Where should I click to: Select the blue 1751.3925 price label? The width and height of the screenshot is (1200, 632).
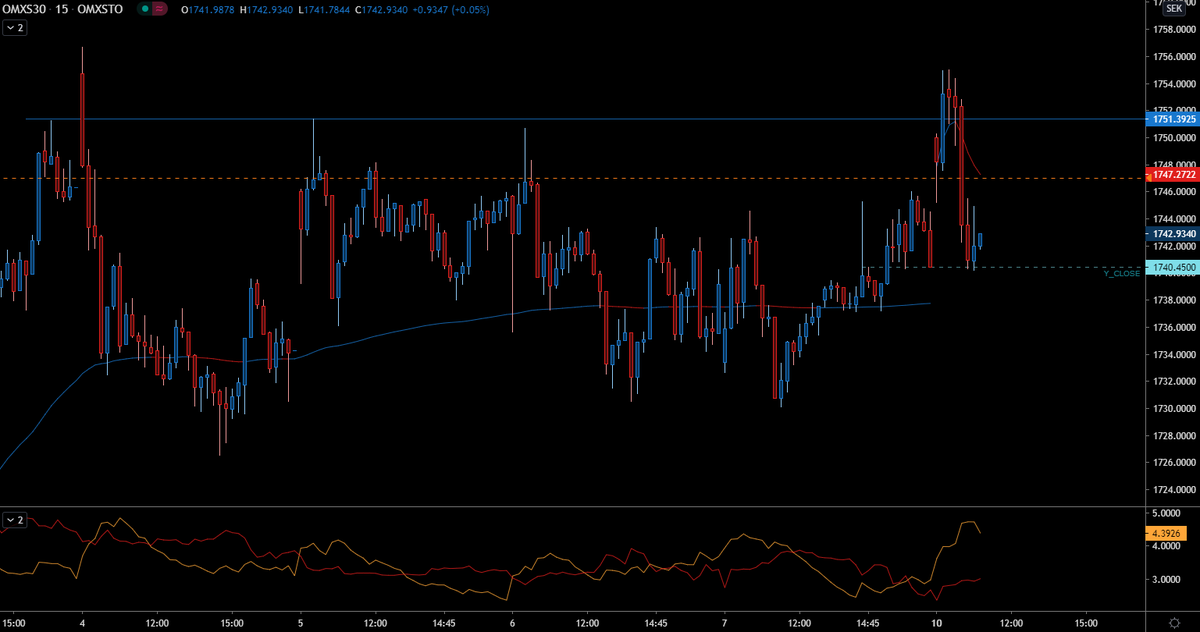[x=1174, y=119]
